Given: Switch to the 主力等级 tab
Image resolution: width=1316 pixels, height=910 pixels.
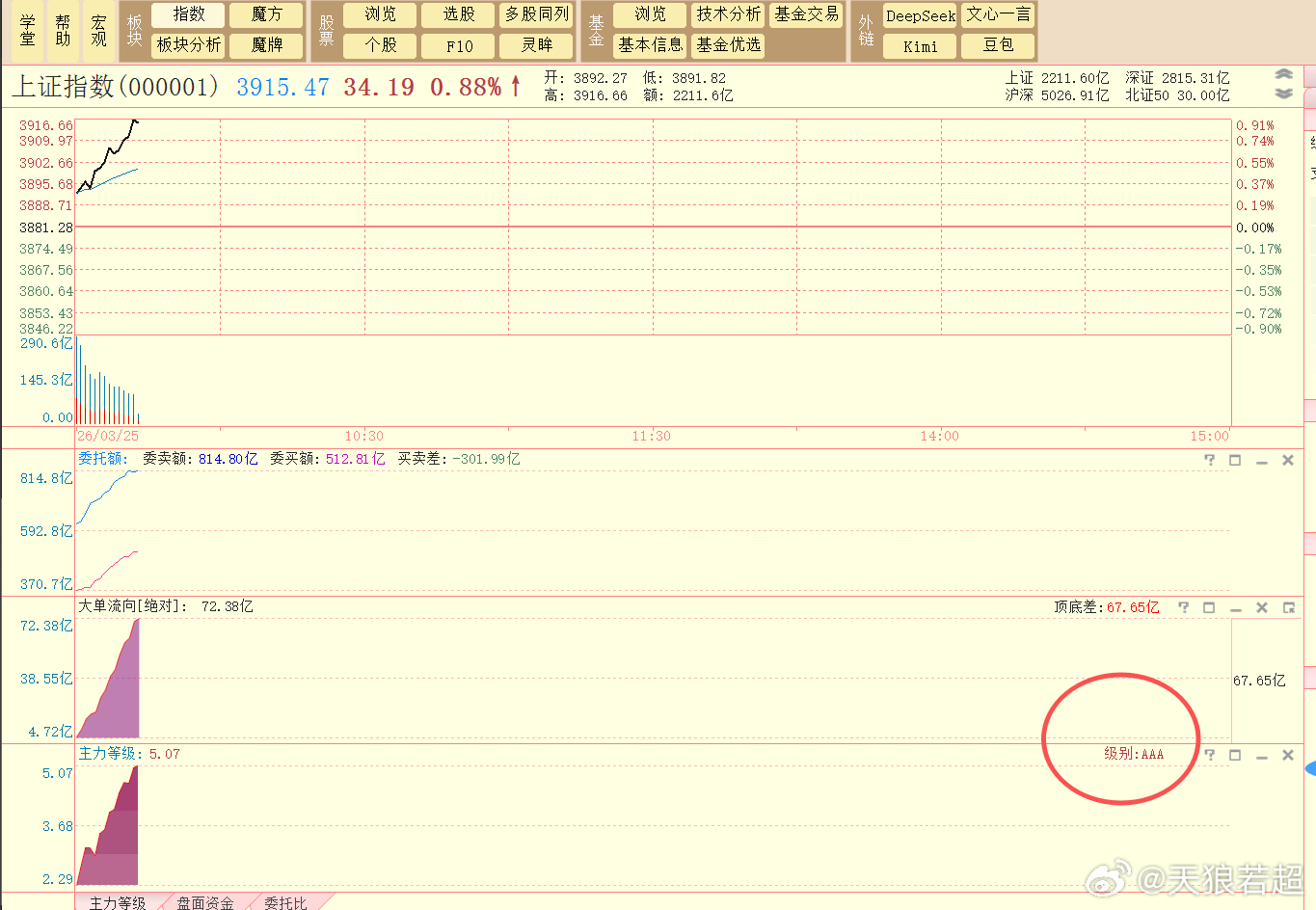Looking at the screenshot, I should 118,902.
